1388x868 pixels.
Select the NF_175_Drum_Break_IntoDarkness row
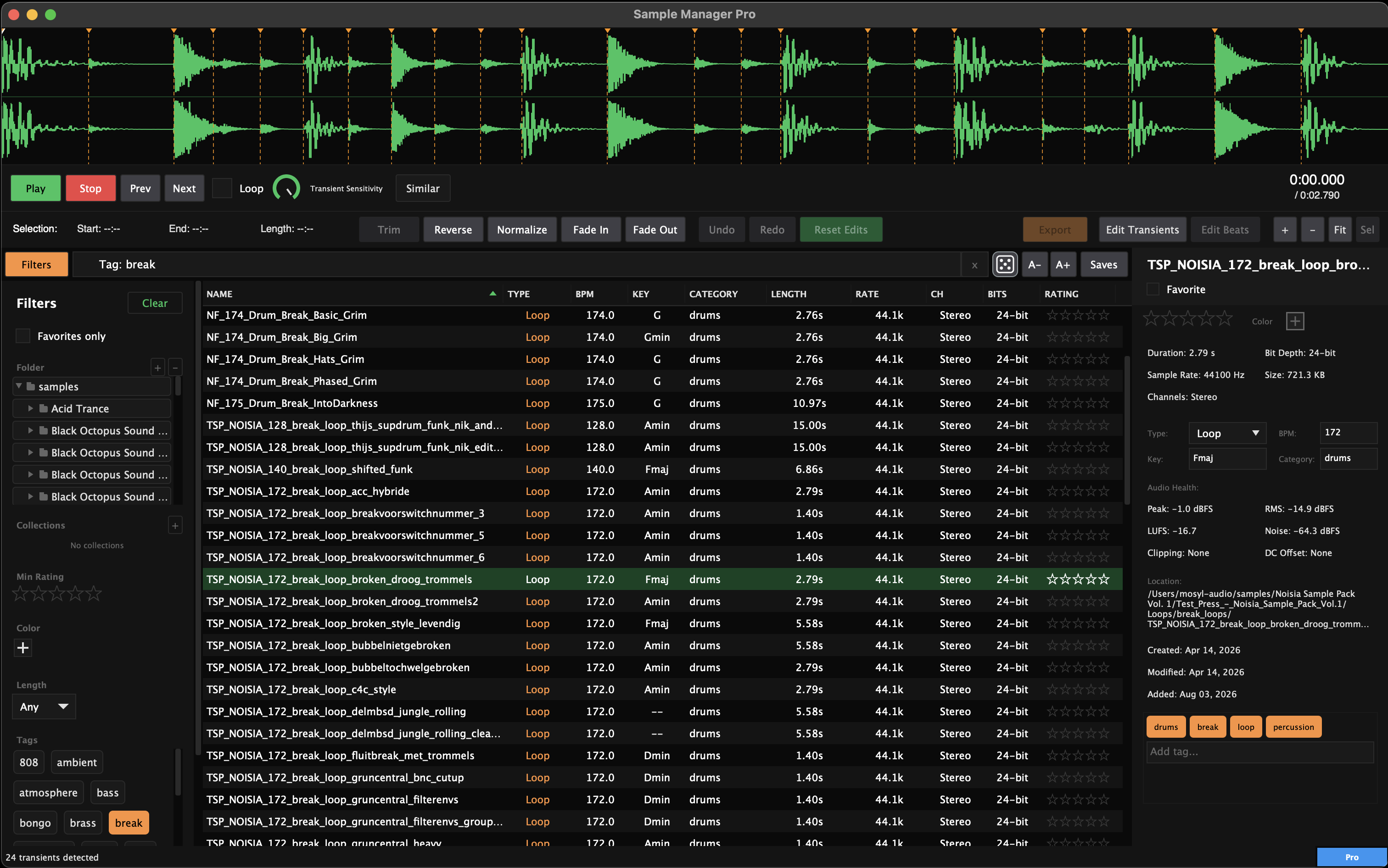tap(663, 403)
